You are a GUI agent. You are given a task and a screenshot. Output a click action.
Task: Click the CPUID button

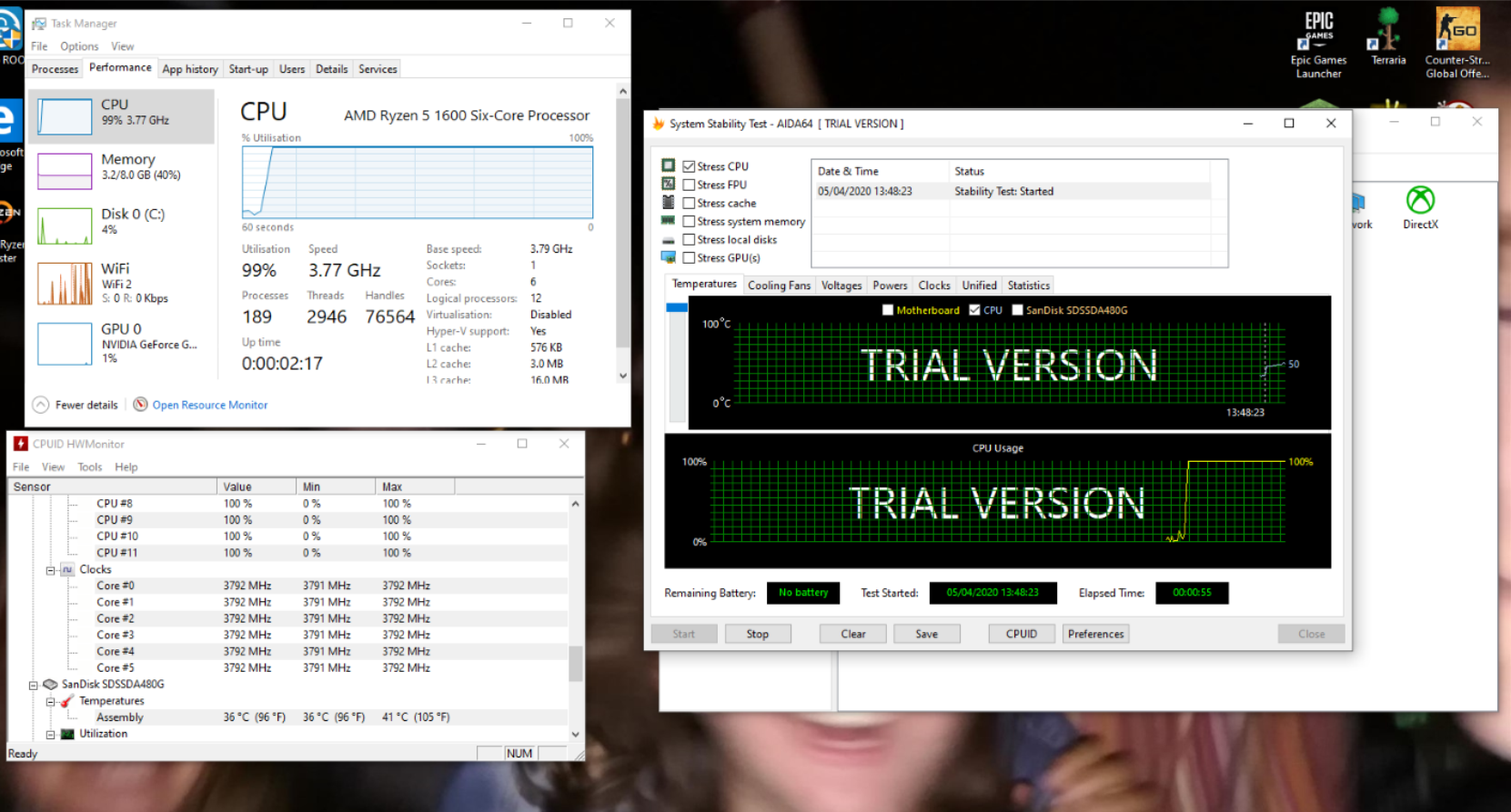(1022, 634)
